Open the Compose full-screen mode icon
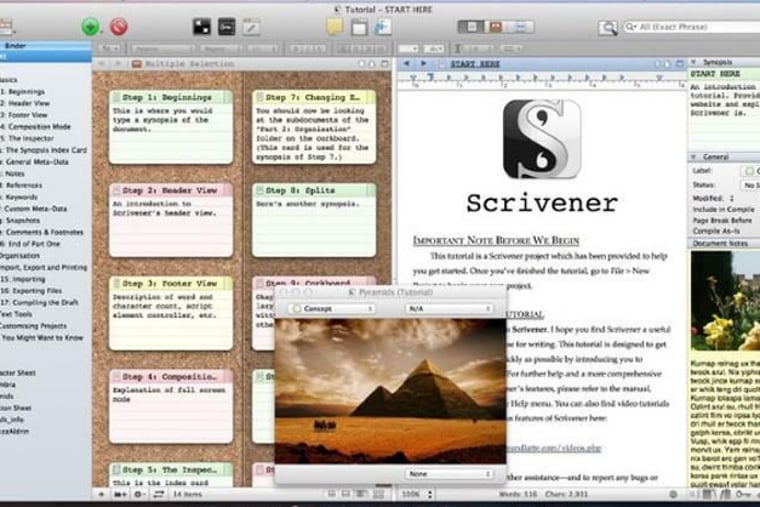This screenshot has height=507, width=760. tap(201, 27)
